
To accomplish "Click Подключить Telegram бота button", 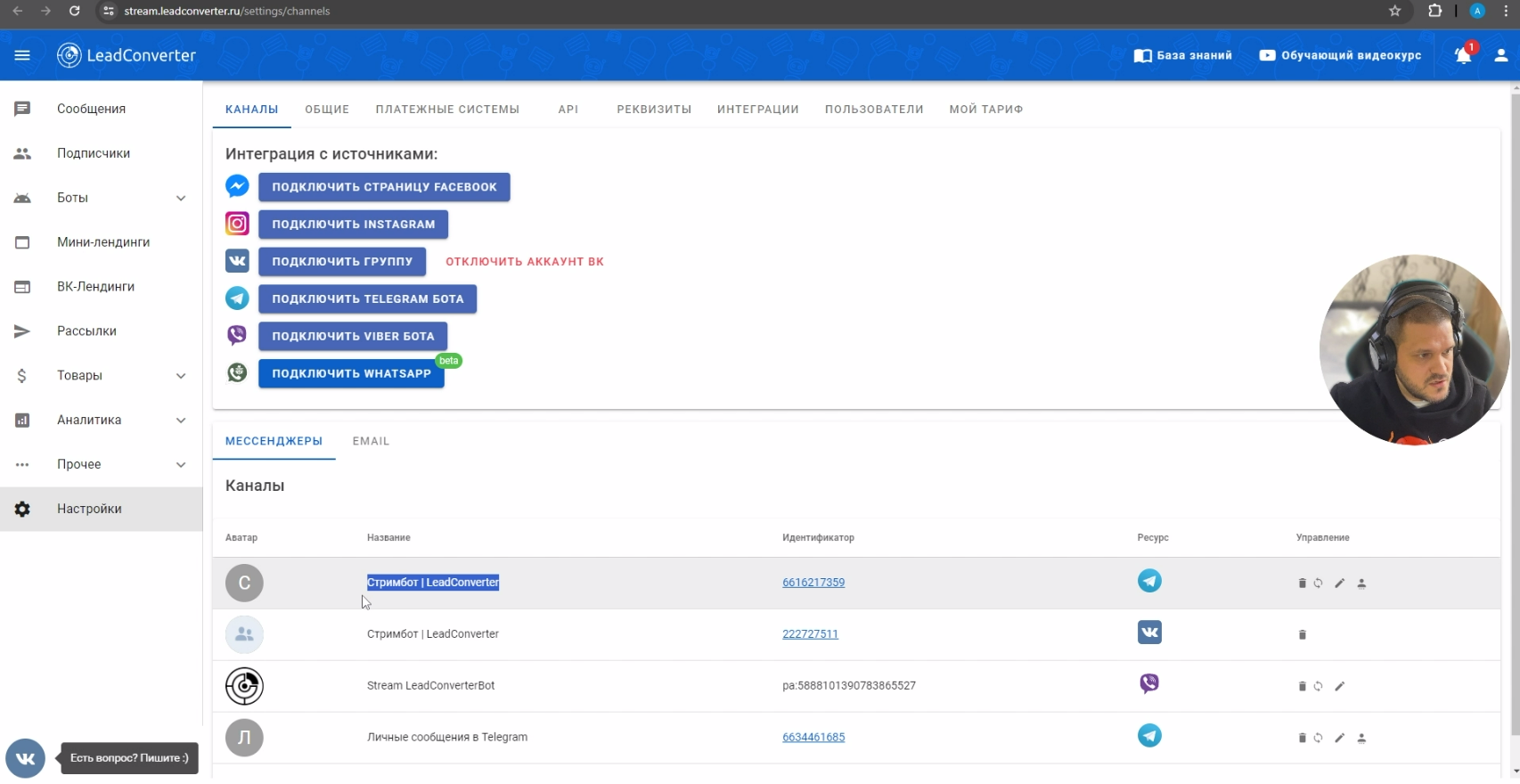I will [x=368, y=299].
